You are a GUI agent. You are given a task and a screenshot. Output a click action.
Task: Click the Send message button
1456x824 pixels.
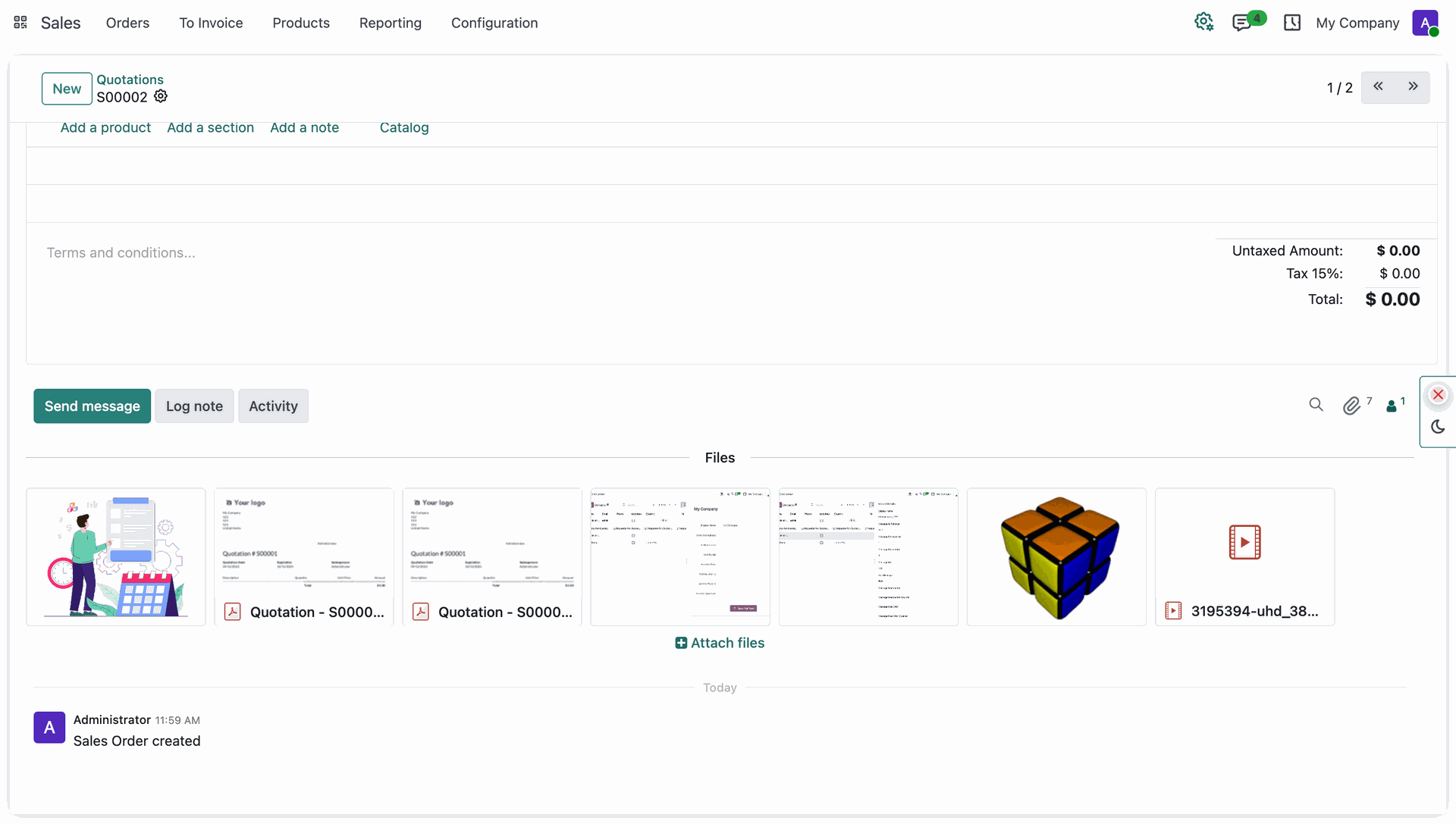point(92,406)
